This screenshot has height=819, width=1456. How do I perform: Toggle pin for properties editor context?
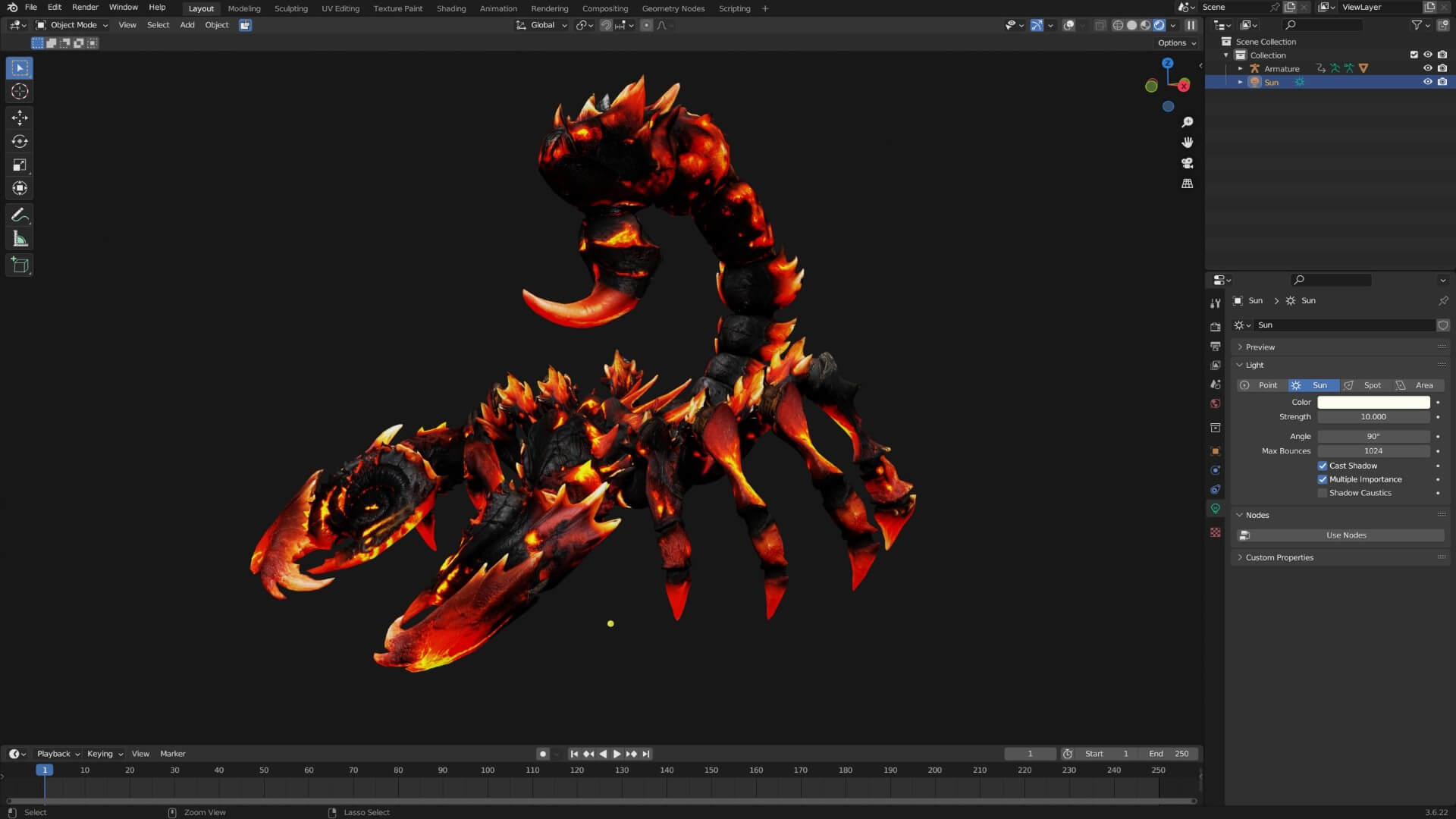click(x=1443, y=301)
